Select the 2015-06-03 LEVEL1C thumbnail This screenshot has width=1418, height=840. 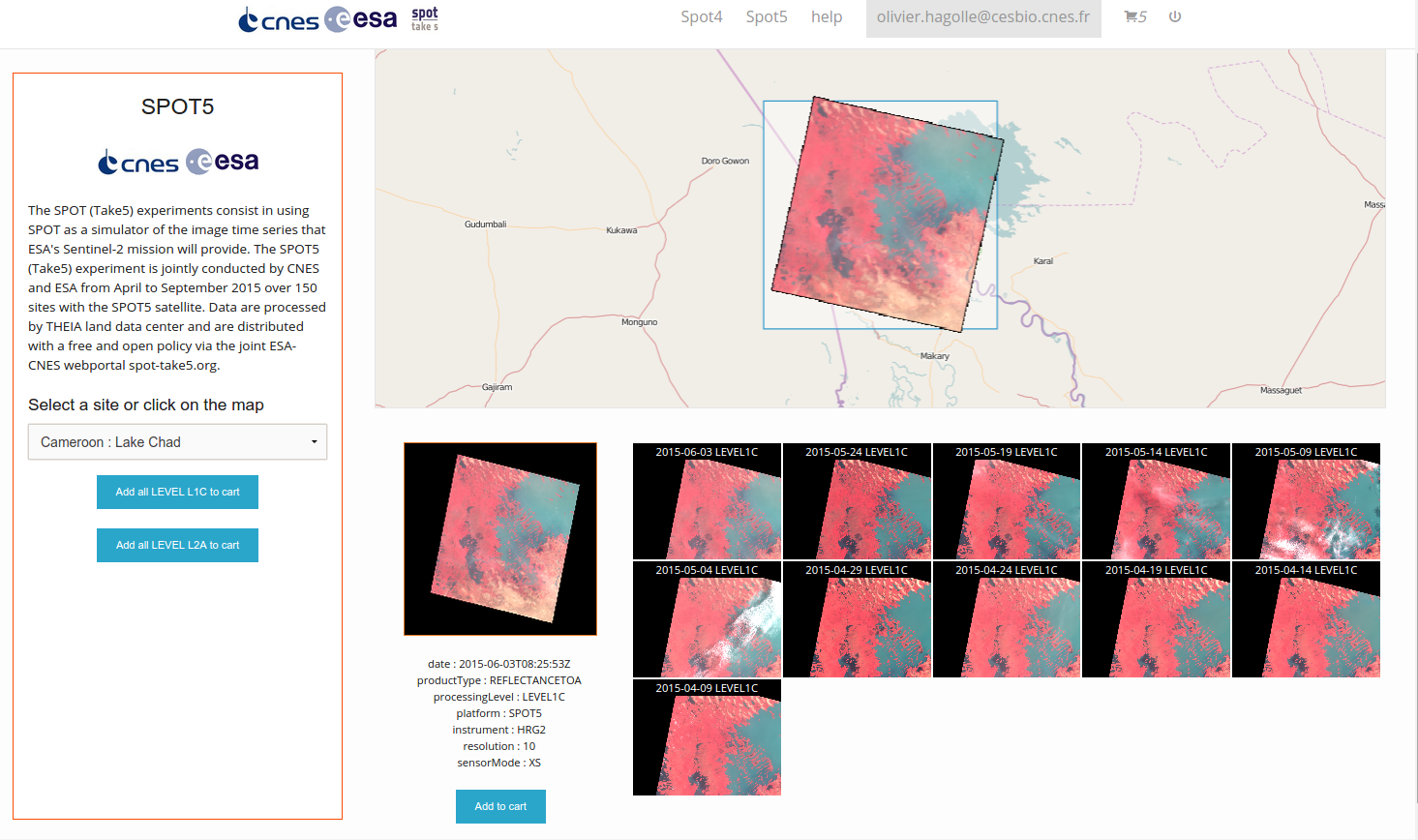coord(707,501)
